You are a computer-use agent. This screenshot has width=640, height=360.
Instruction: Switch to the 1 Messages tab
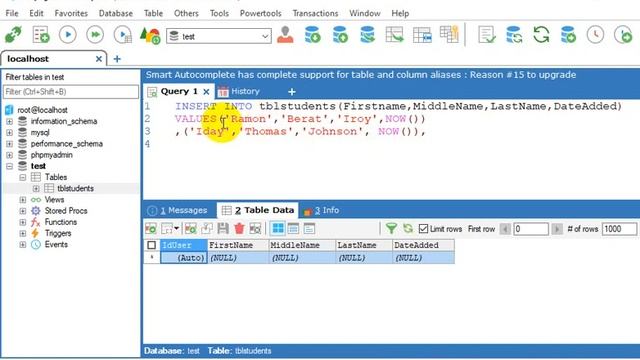178,210
